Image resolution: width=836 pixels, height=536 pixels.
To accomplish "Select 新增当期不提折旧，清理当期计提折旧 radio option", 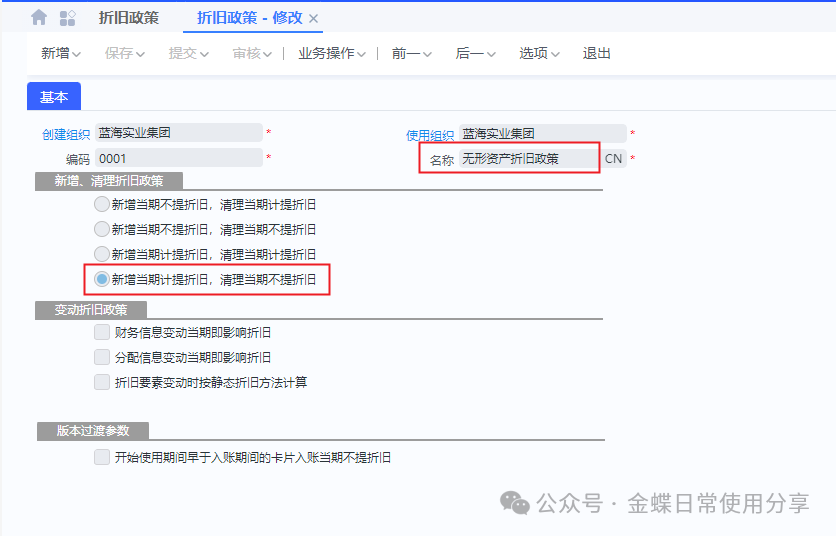I will (101, 204).
